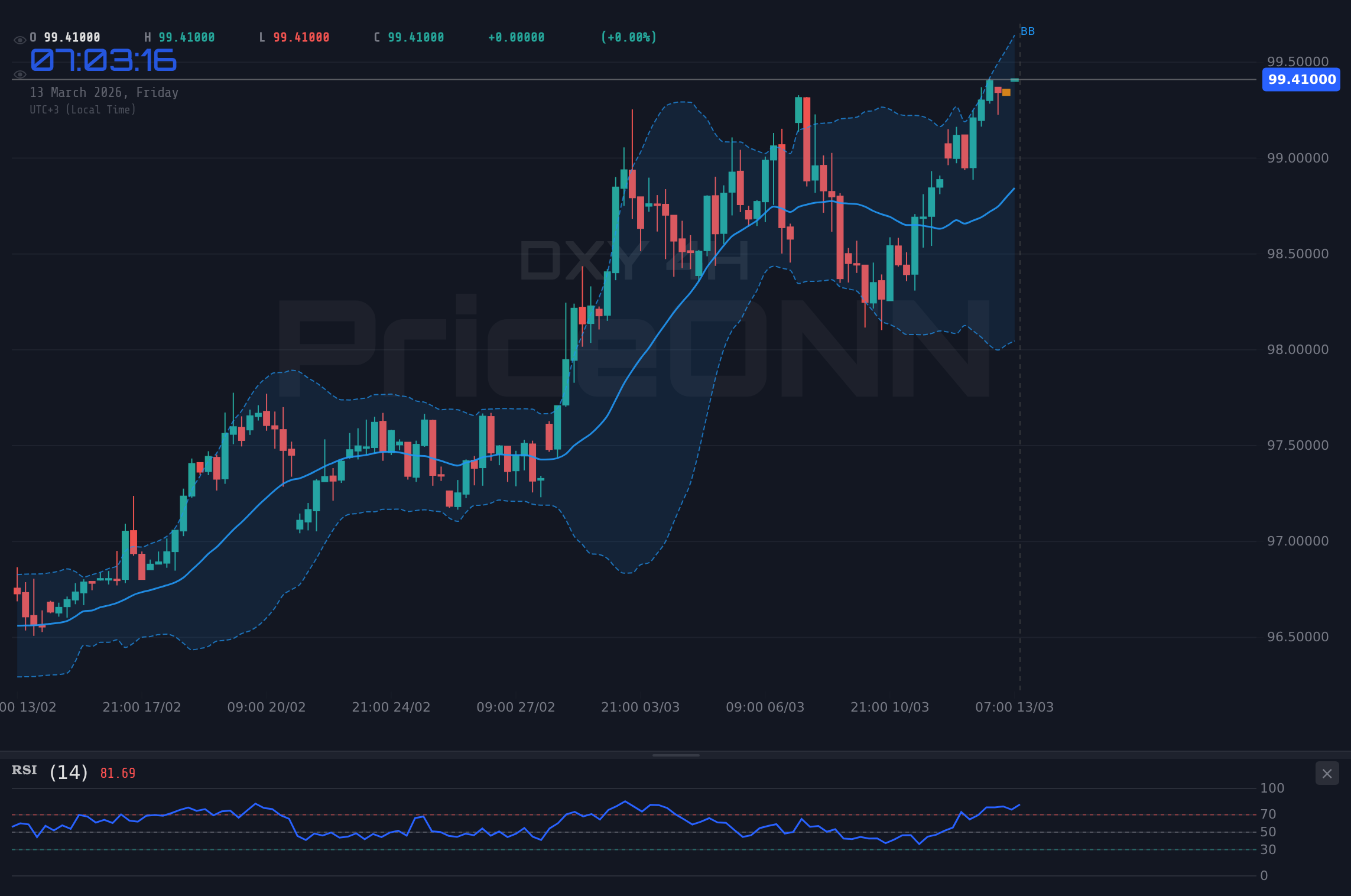Image resolution: width=1351 pixels, height=896 pixels.
Task: Click the RSI axis label 30
Action: (x=1268, y=849)
